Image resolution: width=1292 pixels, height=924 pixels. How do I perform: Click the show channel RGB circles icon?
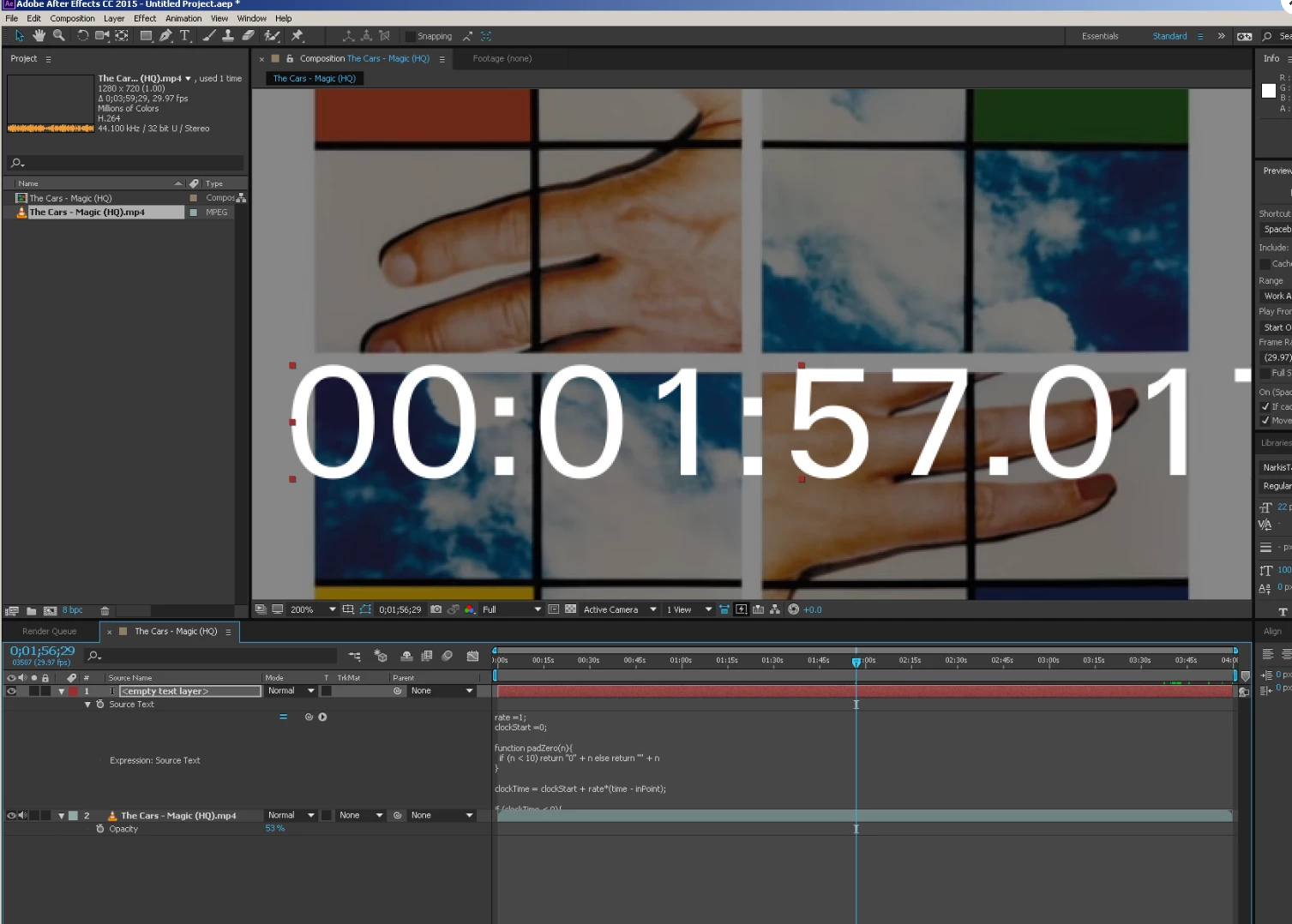pos(470,609)
